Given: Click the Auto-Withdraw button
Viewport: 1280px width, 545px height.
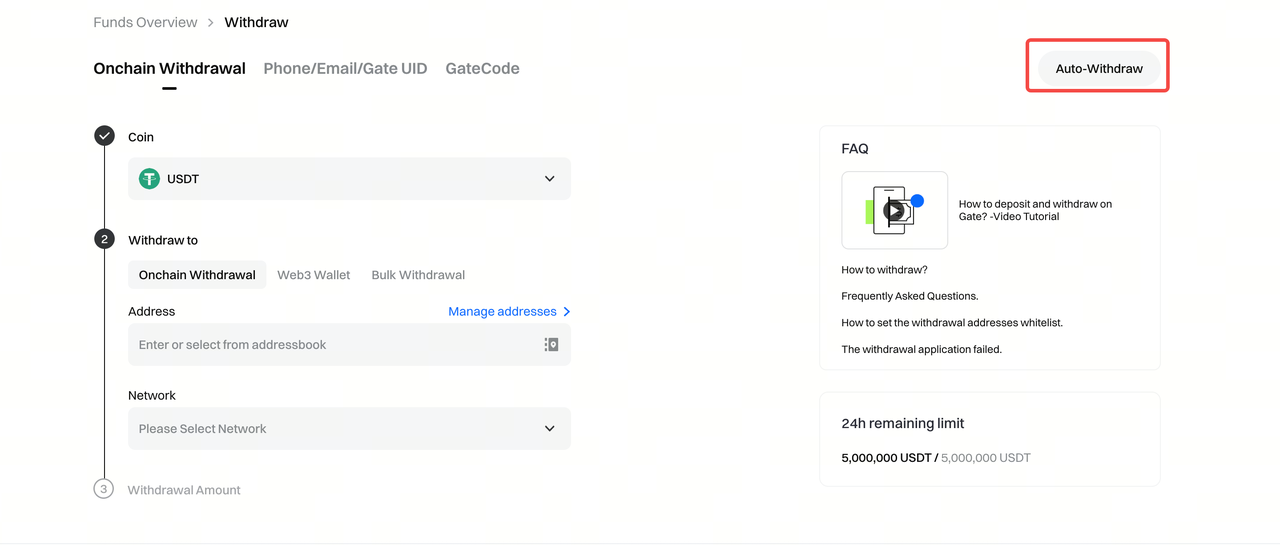Looking at the screenshot, I should [x=1098, y=69].
